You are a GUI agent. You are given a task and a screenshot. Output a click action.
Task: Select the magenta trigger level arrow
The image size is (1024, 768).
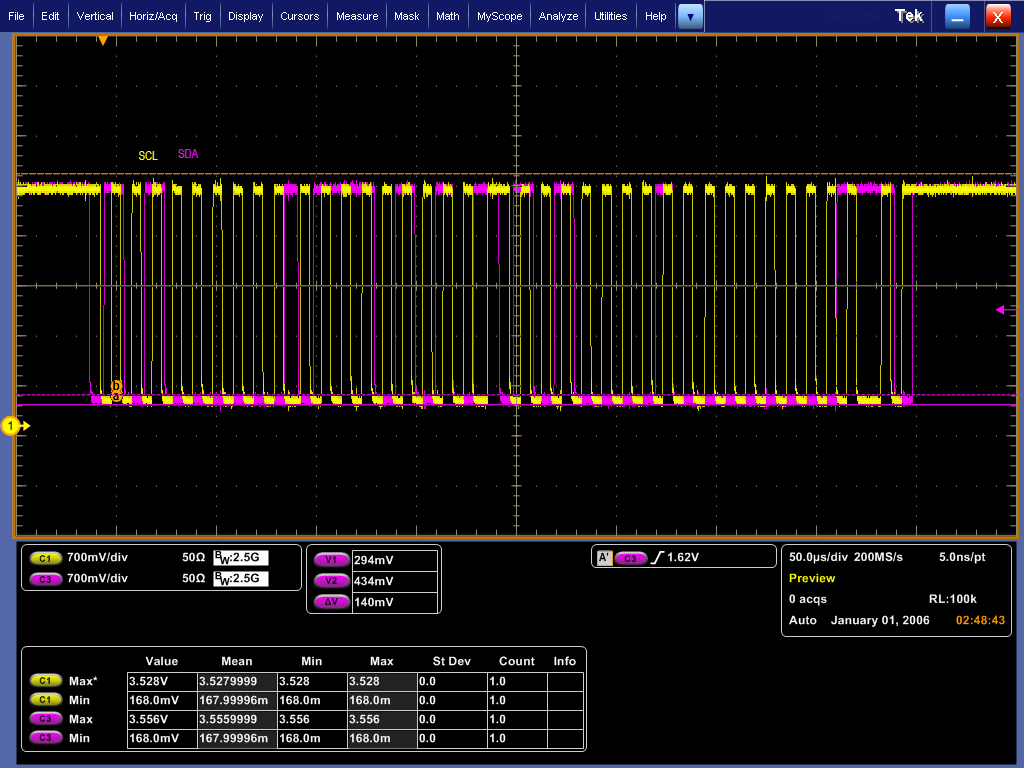click(1000, 310)
